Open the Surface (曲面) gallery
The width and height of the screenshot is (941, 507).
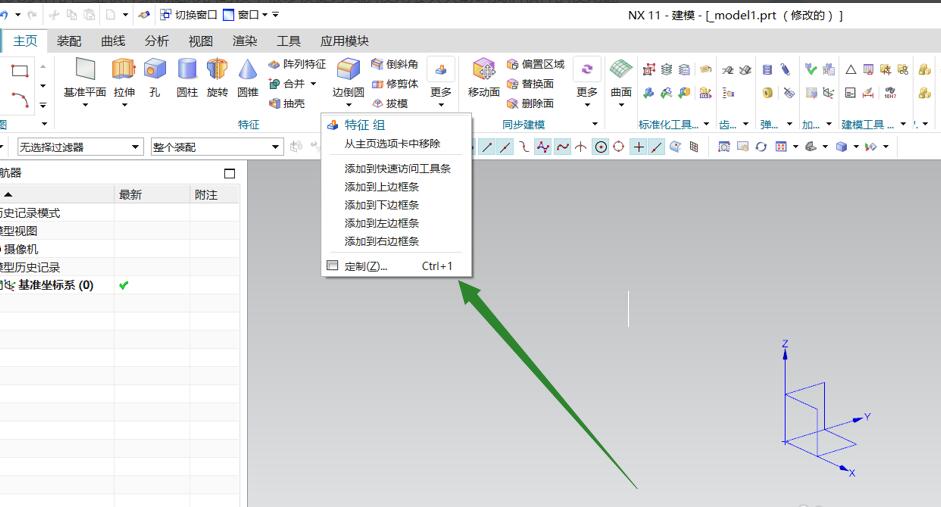[621, 82]
